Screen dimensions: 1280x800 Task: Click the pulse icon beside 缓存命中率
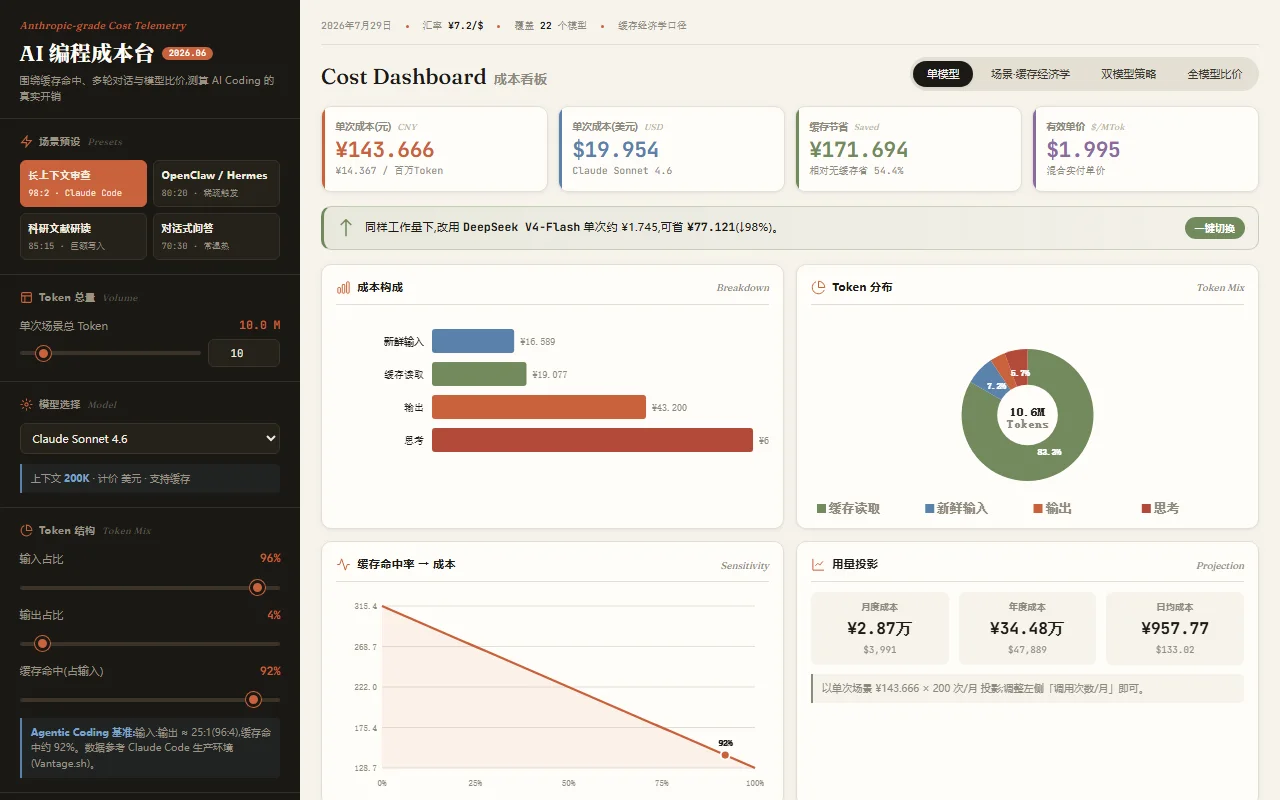tap(343, 564)
